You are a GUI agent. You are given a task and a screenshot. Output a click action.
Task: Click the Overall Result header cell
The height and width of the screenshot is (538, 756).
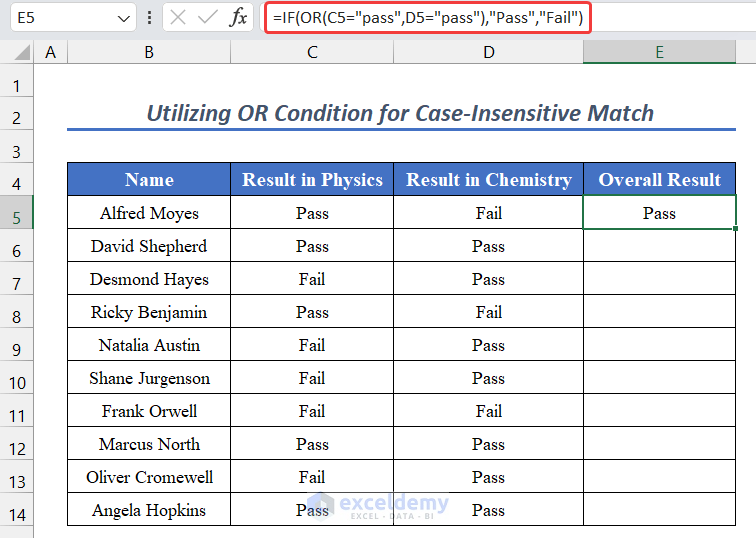659,180
